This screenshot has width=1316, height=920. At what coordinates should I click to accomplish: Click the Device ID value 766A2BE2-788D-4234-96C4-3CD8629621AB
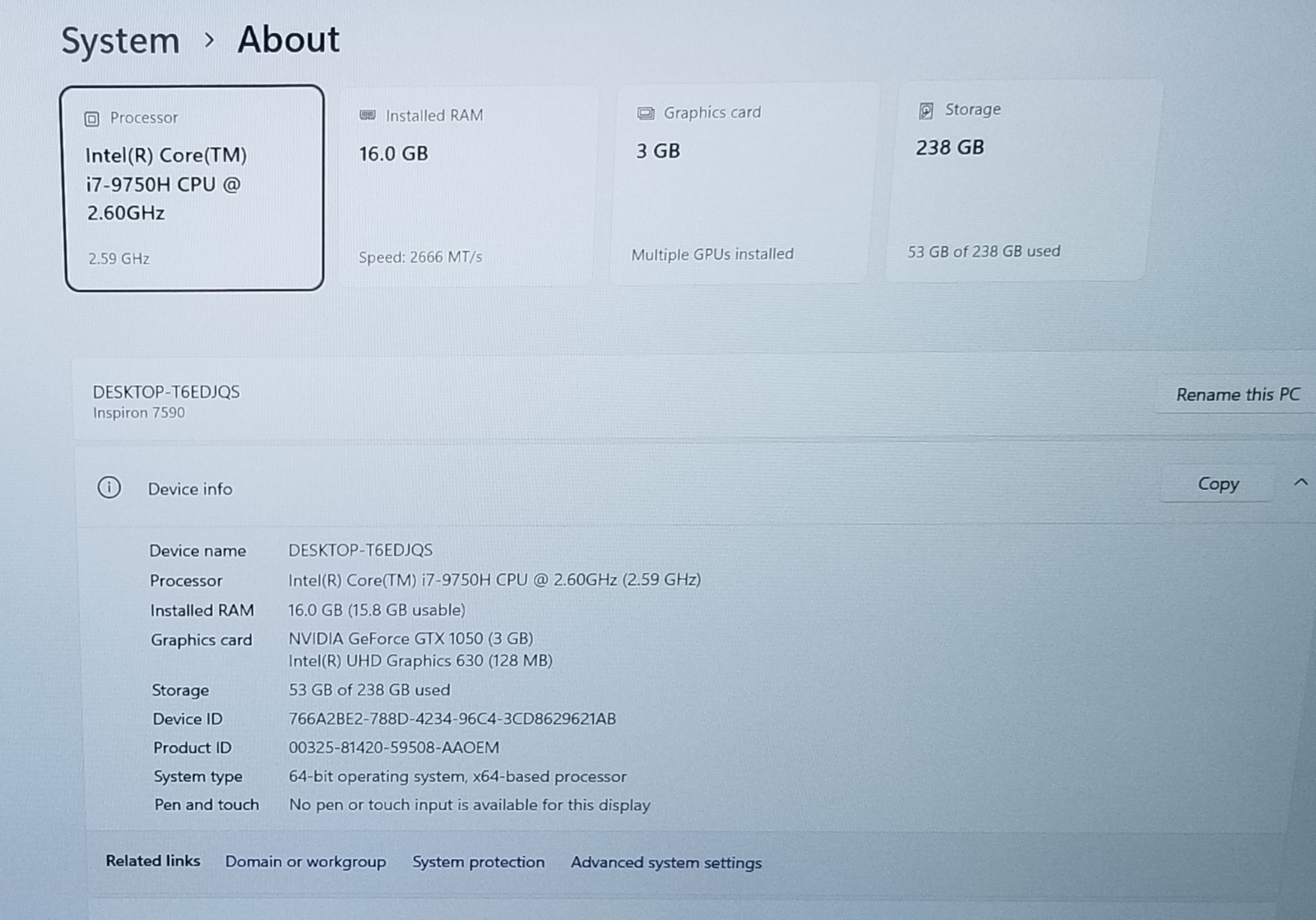[x=452, y=719]
